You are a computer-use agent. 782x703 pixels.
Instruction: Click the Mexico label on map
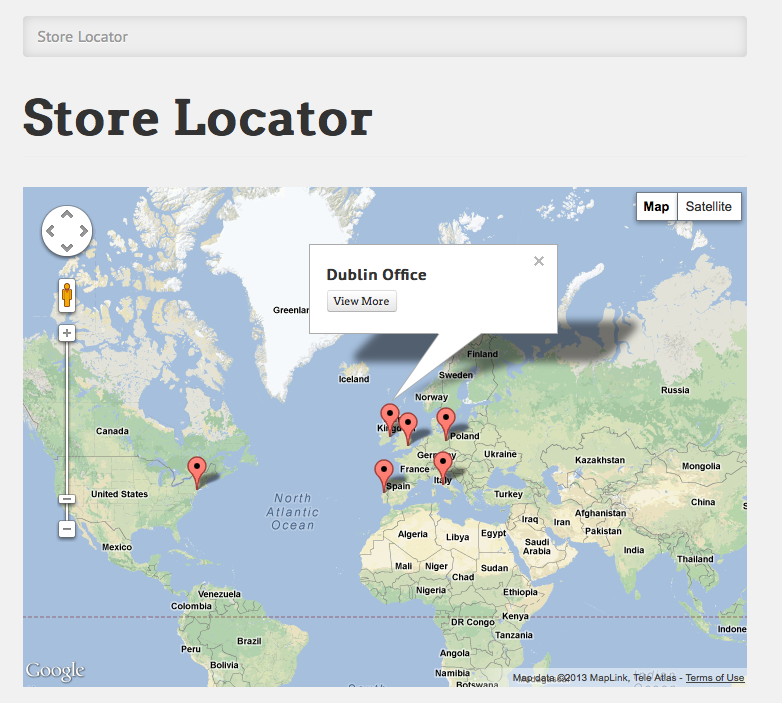(117, 547)
